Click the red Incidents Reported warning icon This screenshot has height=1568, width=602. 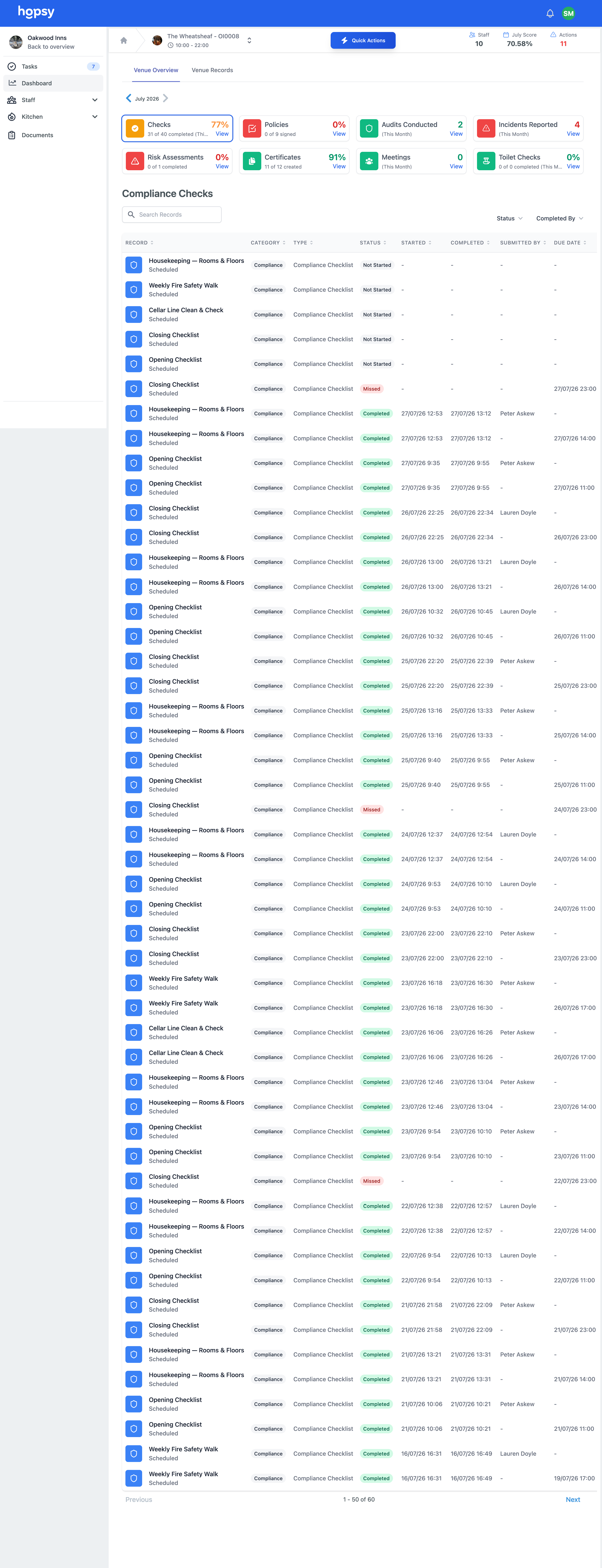point(486,128)
